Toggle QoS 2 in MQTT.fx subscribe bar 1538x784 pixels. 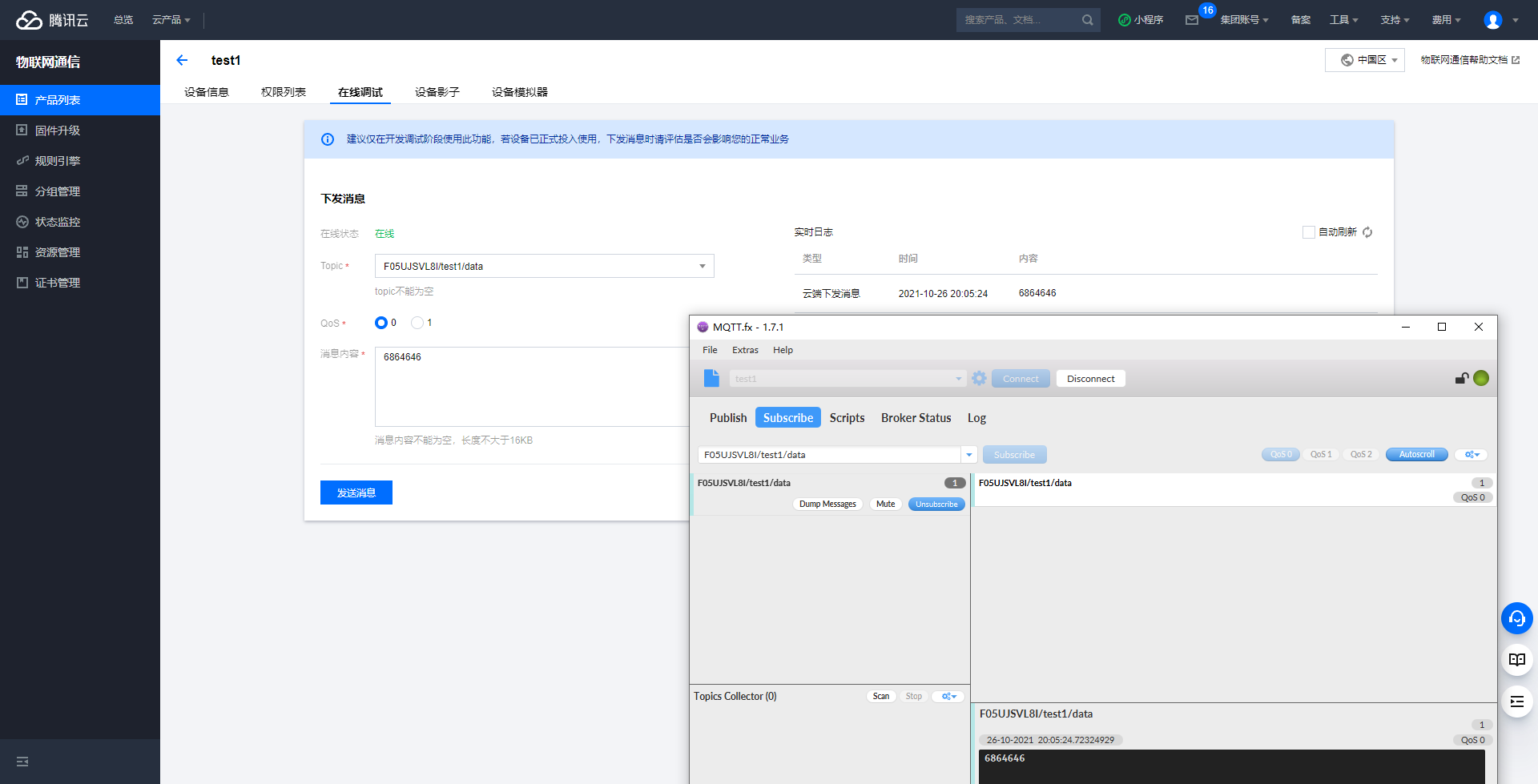[1361, 455]
